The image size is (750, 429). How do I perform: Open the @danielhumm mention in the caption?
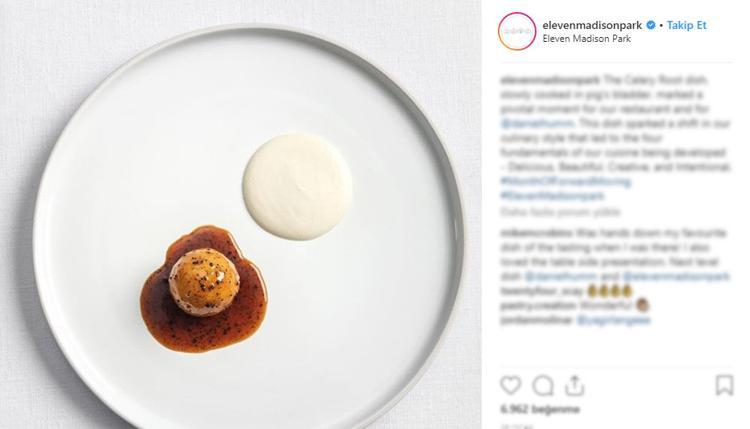[x=537, y=123]
